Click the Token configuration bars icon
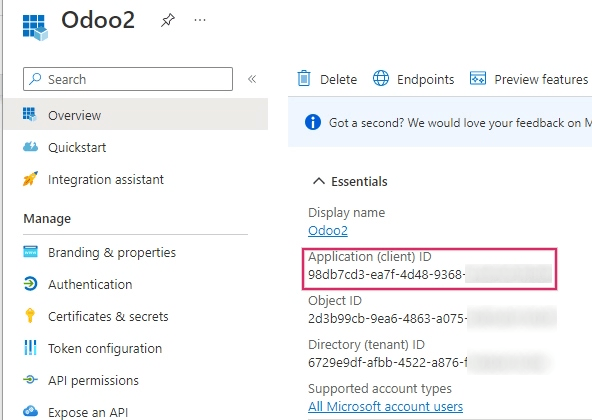Viewport: 592px width, 420px height. (x=30, y=347)
